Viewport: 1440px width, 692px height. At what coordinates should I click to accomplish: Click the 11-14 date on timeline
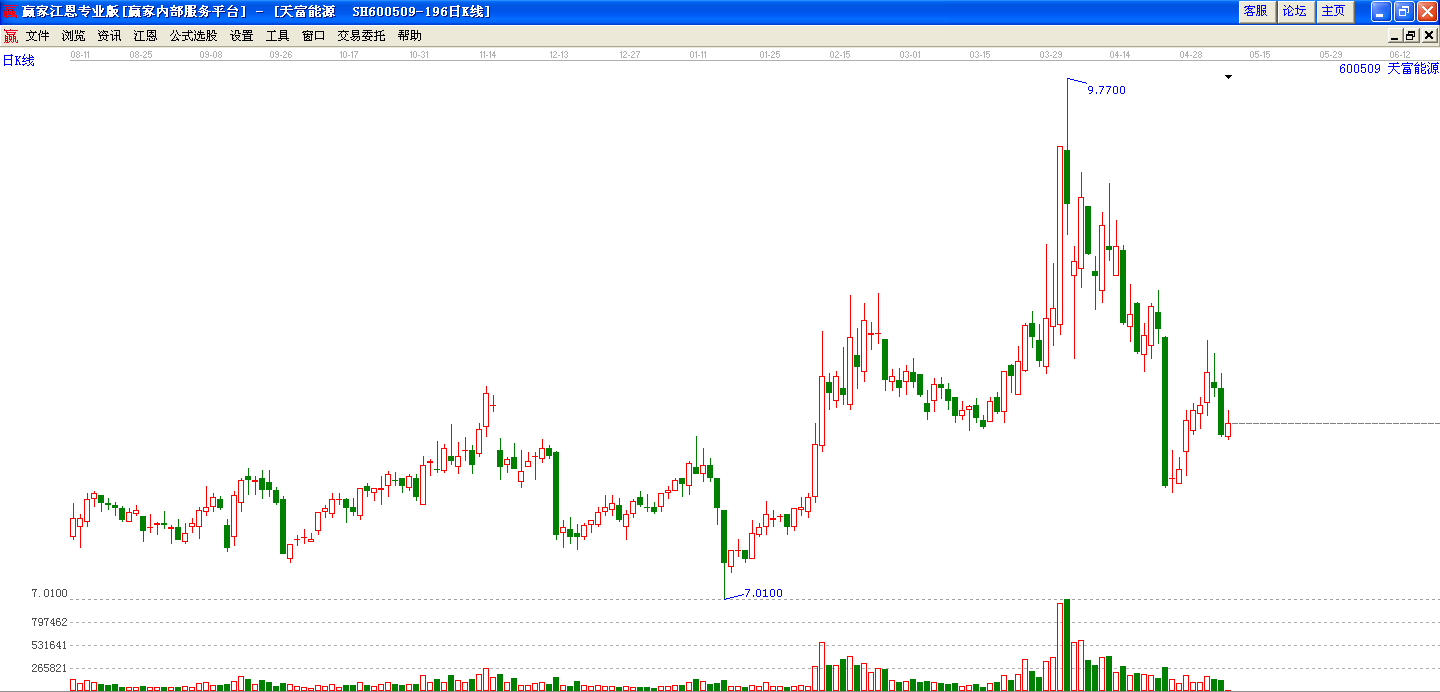[x=489, y=55]
